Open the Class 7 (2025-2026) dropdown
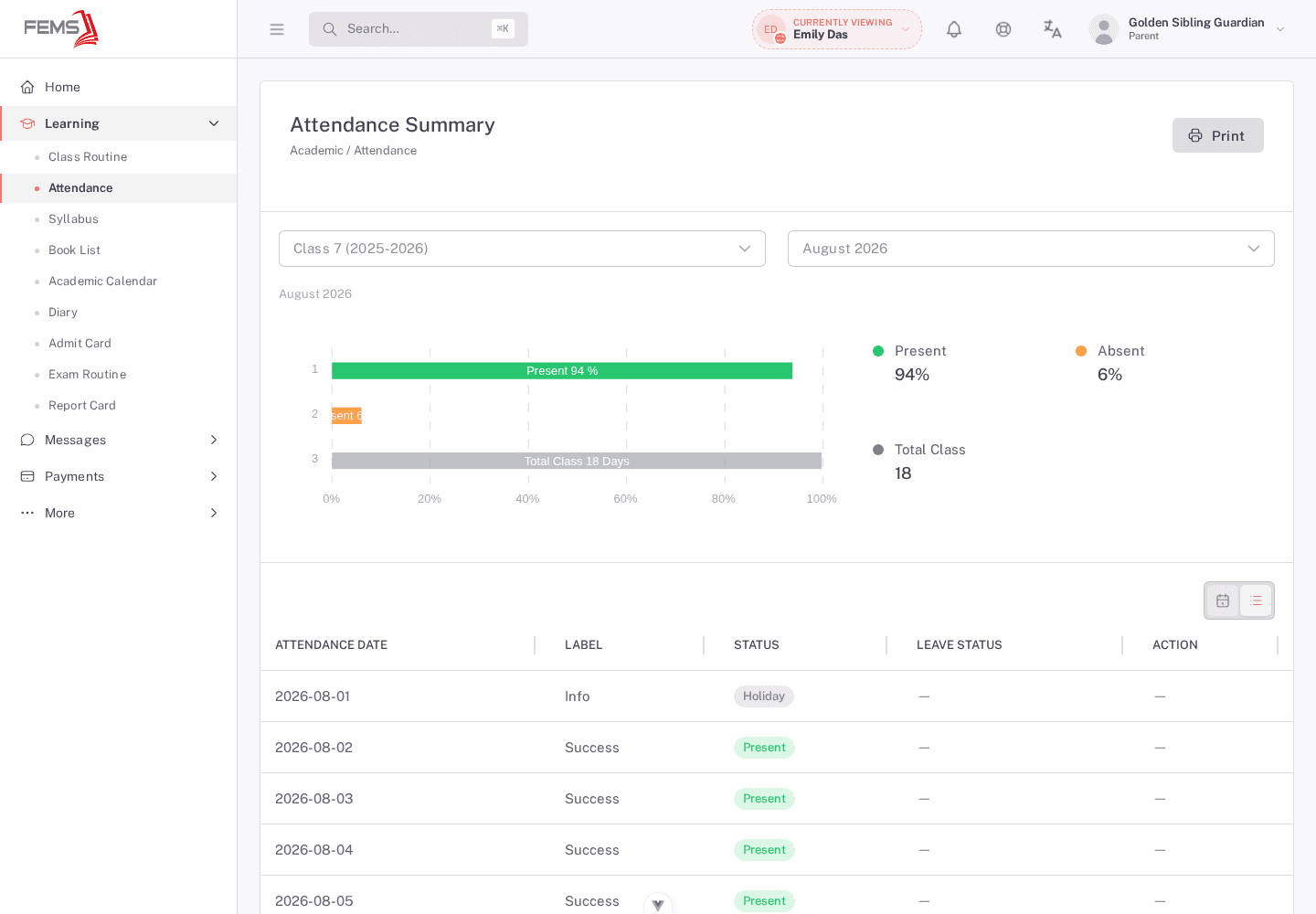This screenshot has width=1316, height=914. point(522,249)
